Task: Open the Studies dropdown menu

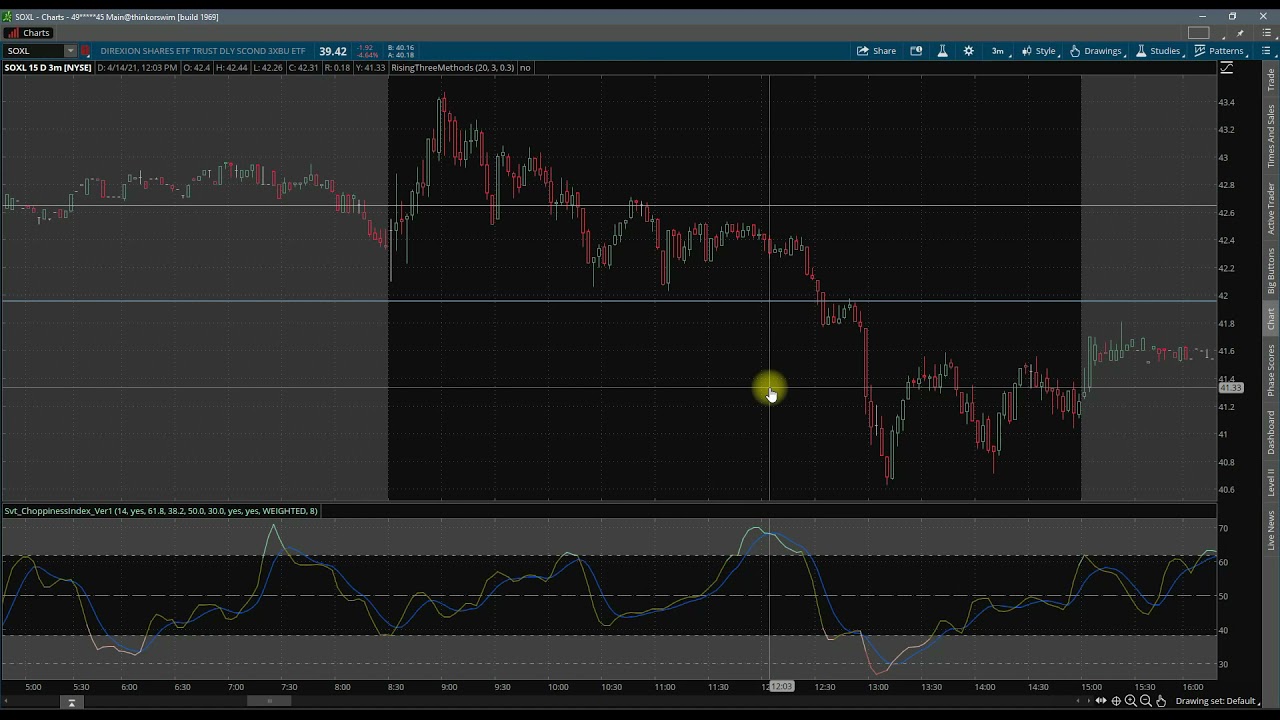Action: point(1160,51)
